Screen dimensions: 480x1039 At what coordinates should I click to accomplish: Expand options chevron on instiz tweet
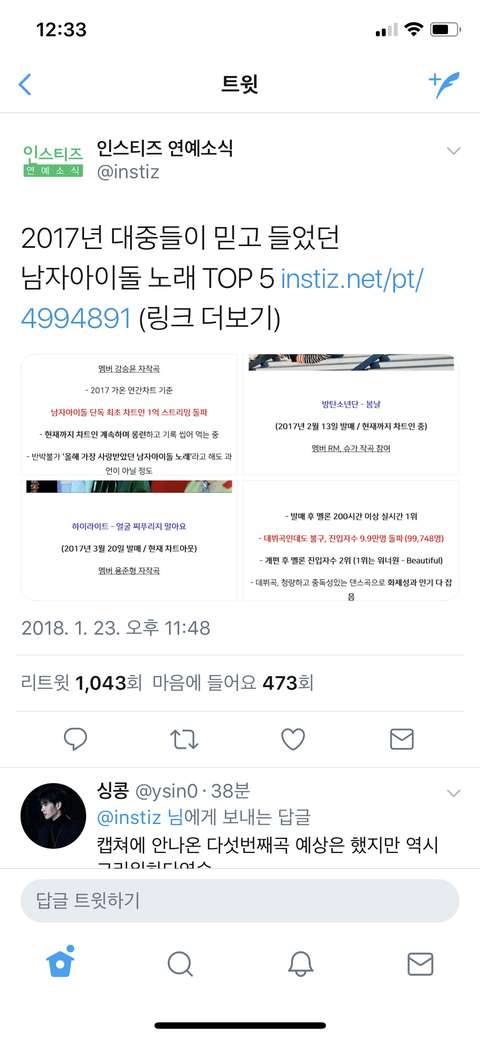tap(453, 151)
